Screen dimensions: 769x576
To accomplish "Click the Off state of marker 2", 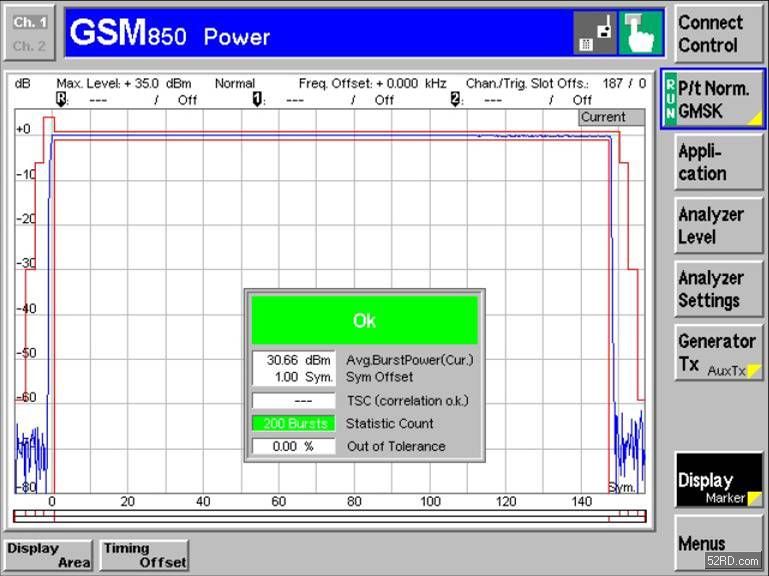I will (582, 100).
